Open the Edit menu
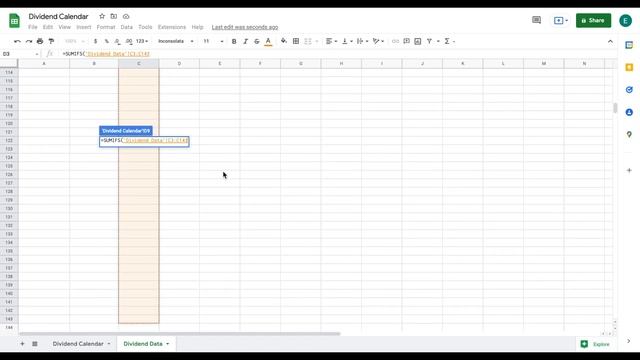 (48, 27)
